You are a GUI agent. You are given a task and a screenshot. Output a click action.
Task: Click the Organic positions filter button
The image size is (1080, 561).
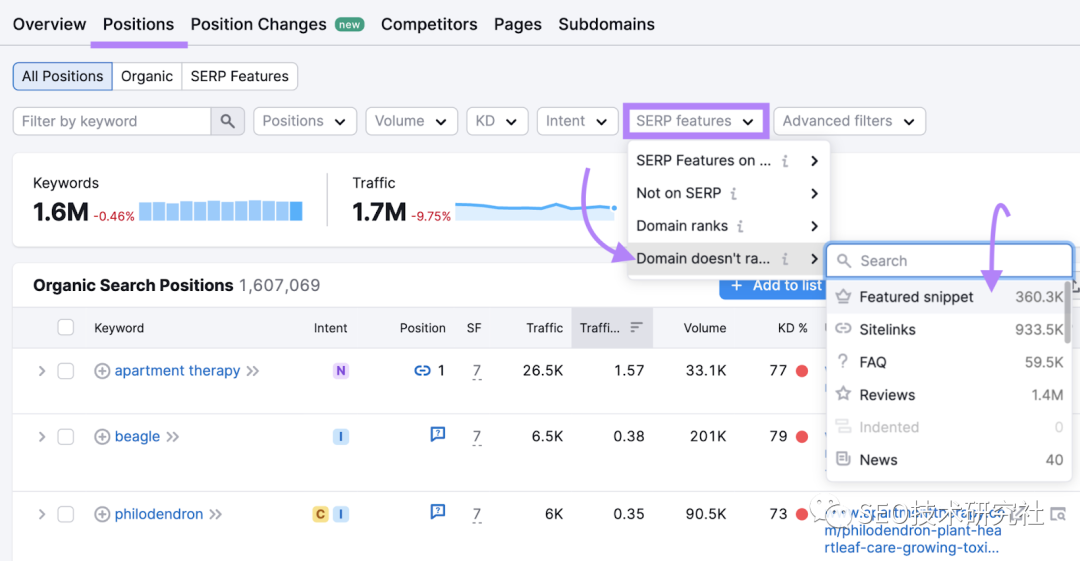(x=147, y=76)
